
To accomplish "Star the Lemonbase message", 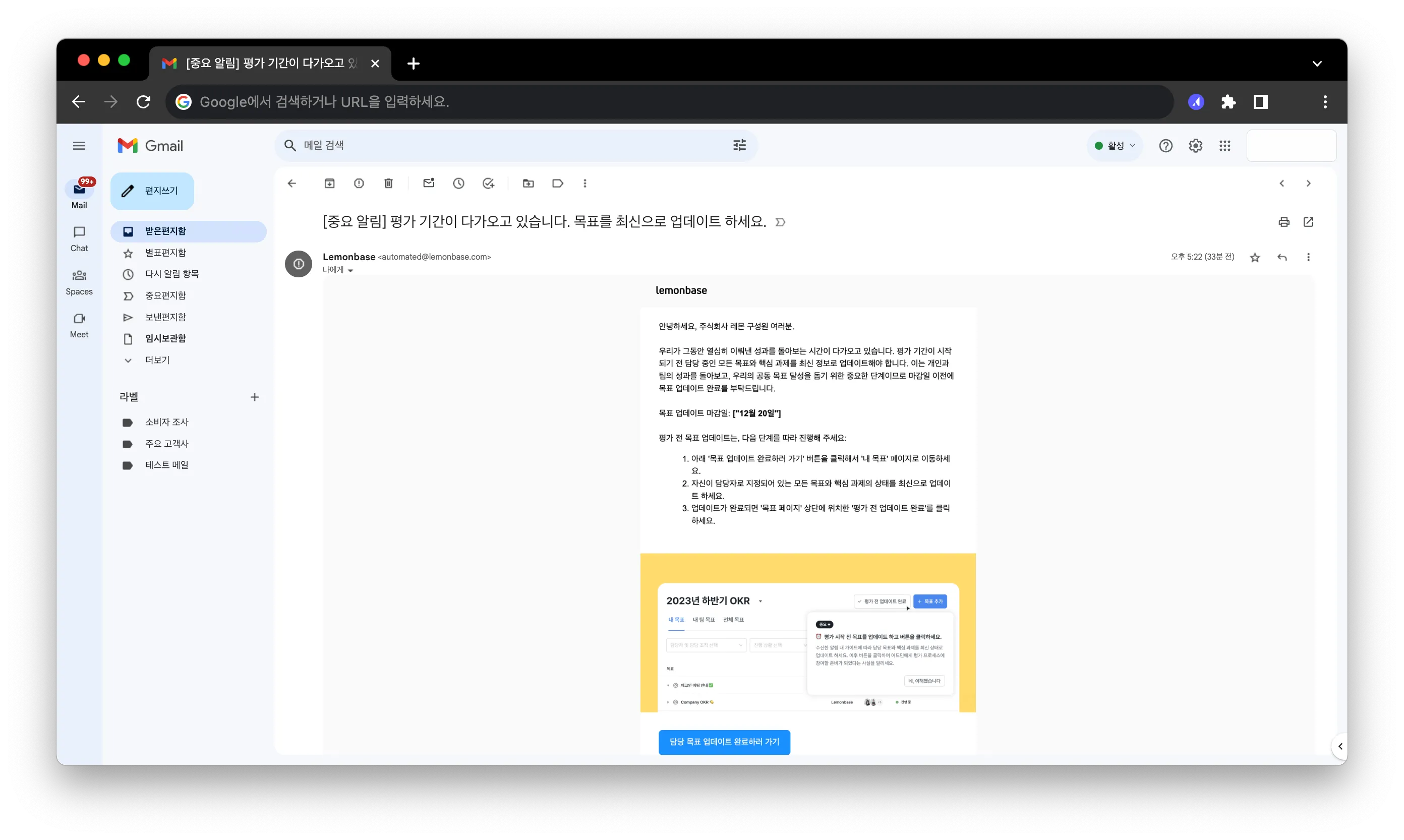I will (1255, 258).
